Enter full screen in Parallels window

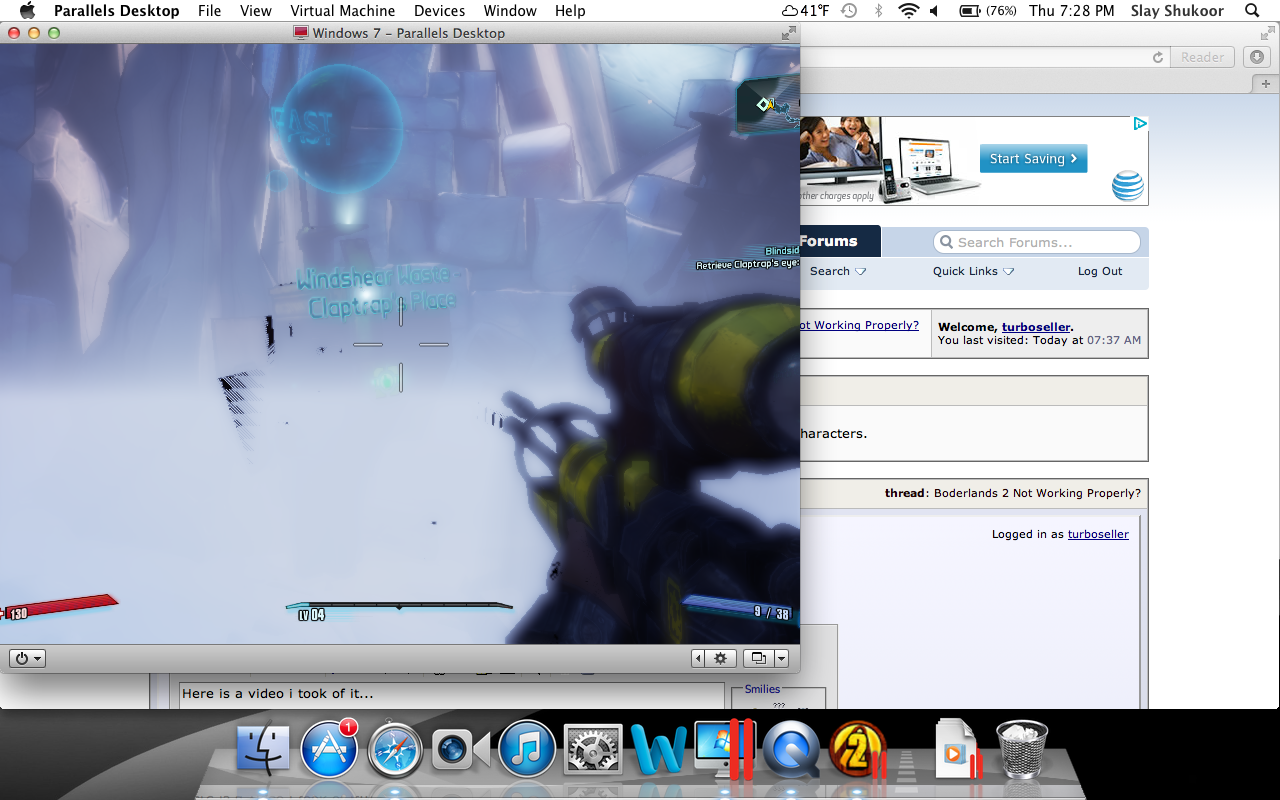(788, 33)
